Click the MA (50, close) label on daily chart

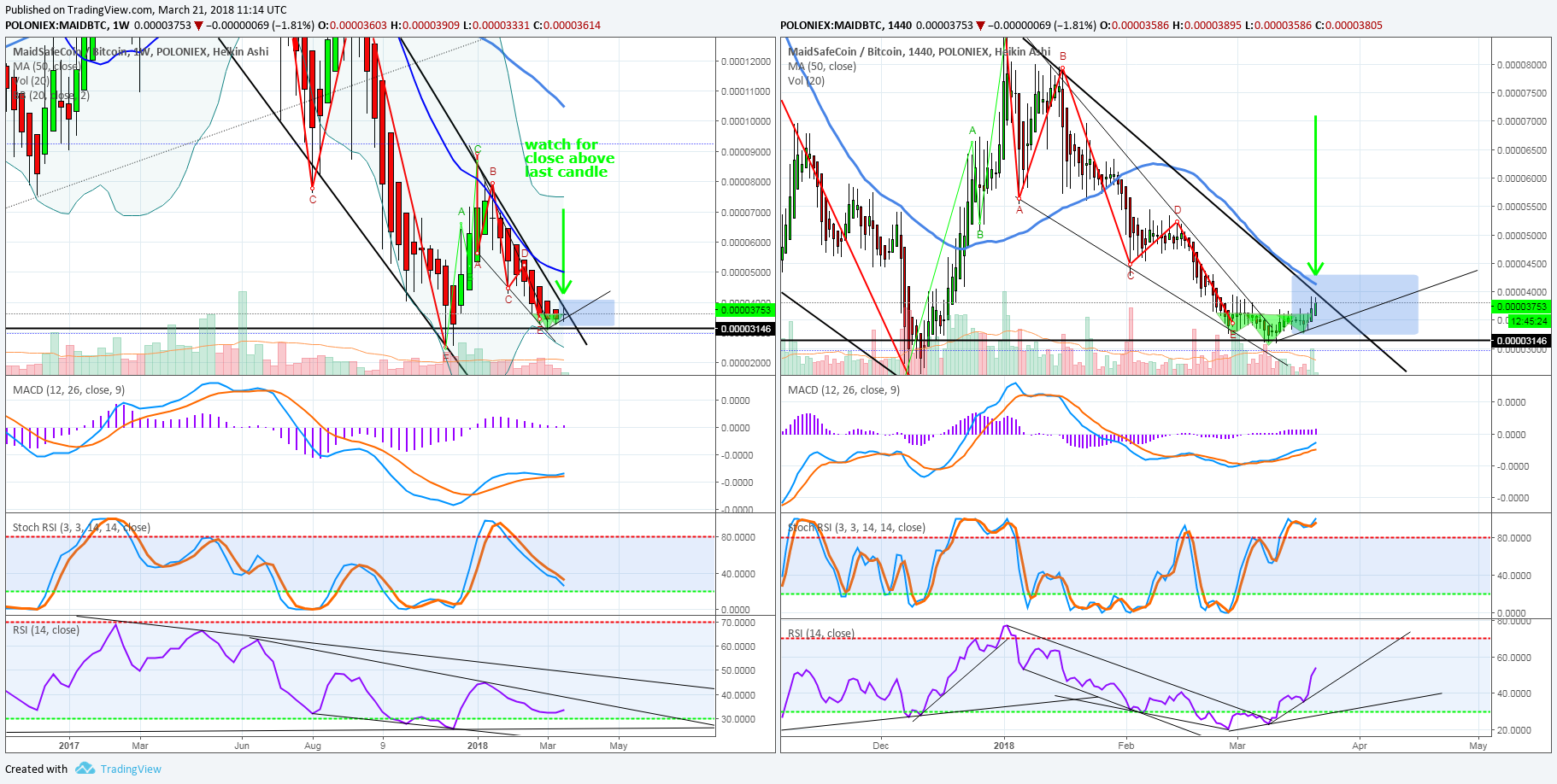click(822, 66)
